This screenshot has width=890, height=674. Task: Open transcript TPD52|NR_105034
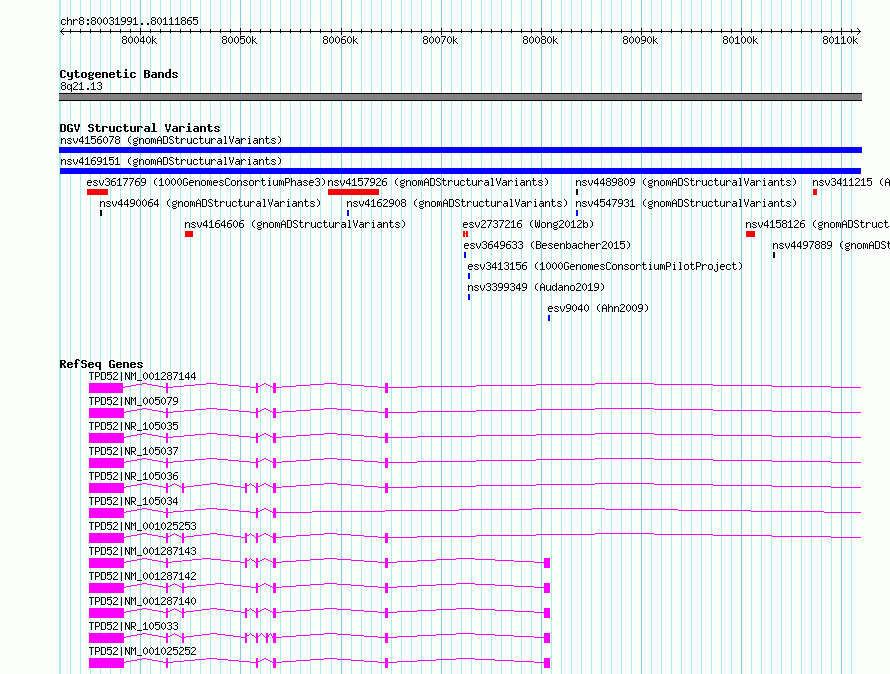point(133,501)
